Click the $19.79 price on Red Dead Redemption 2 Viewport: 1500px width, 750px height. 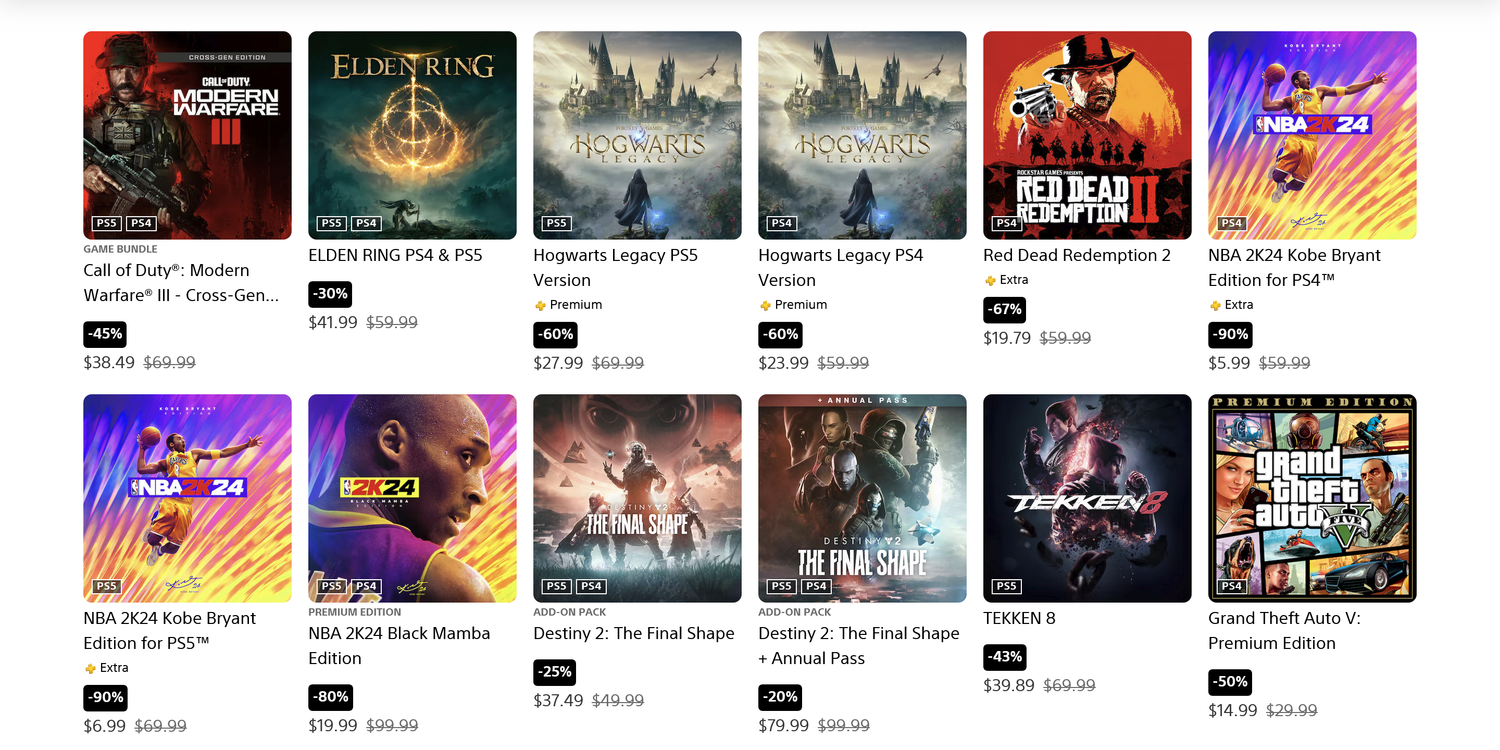click(x=1007, y=337)
